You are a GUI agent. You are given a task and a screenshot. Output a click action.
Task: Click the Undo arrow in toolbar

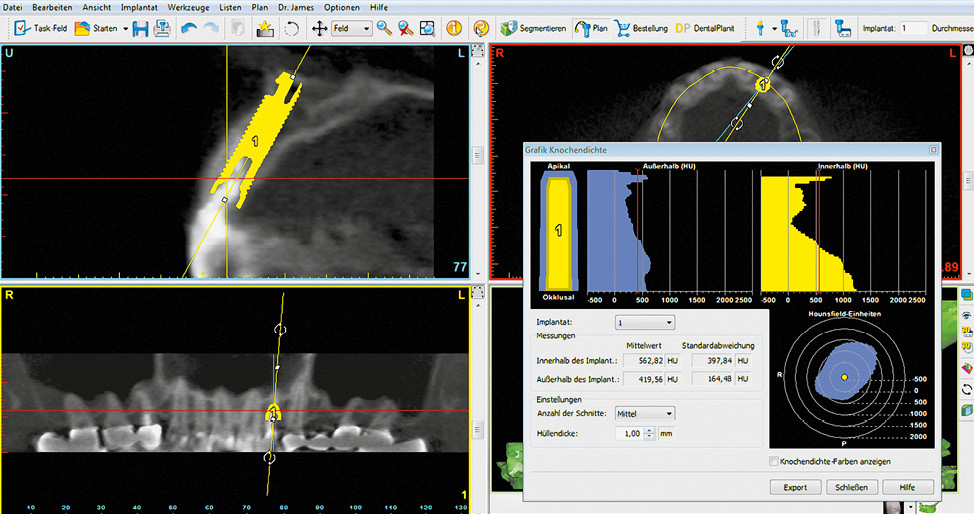coord(189,29)
